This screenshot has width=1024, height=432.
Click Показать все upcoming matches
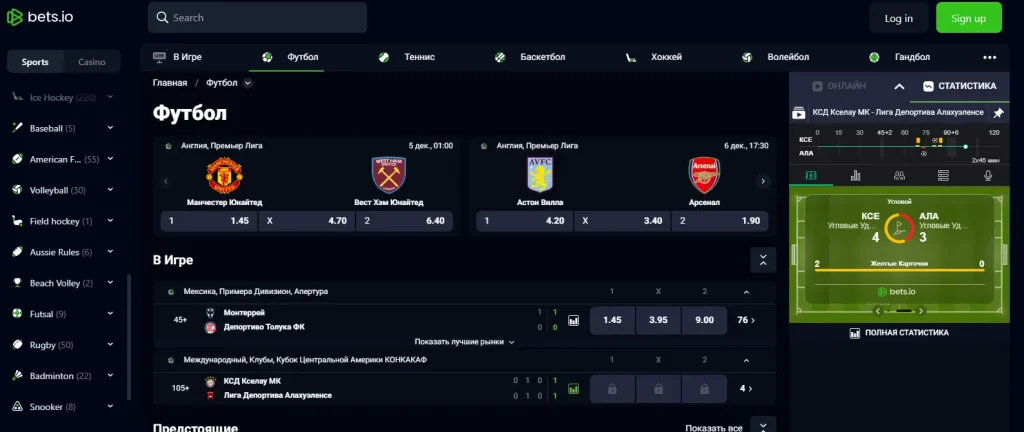714,428
